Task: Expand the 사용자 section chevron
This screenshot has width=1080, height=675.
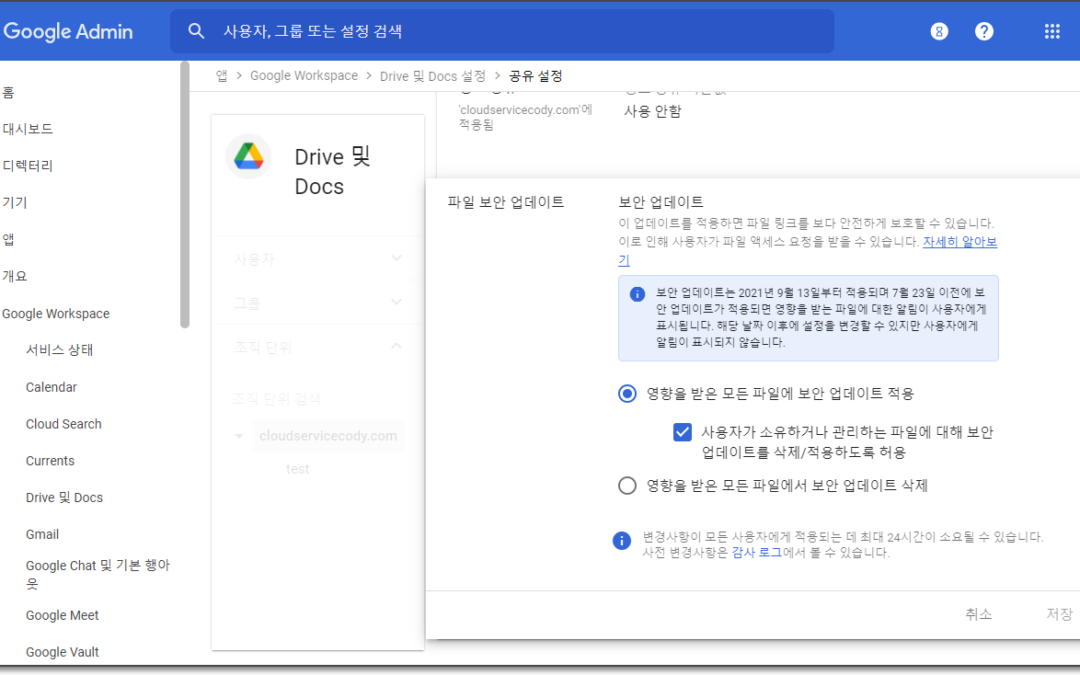Action: (x=396, y=258)
